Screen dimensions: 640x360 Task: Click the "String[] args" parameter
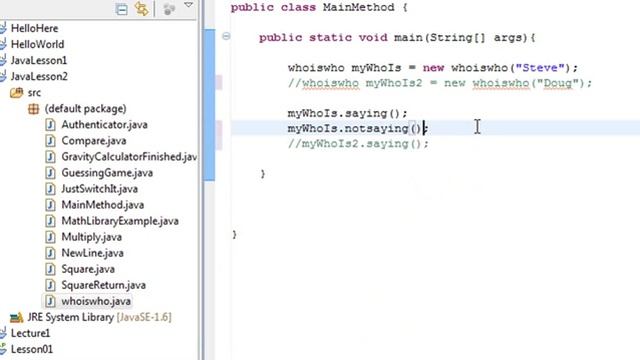476,38
